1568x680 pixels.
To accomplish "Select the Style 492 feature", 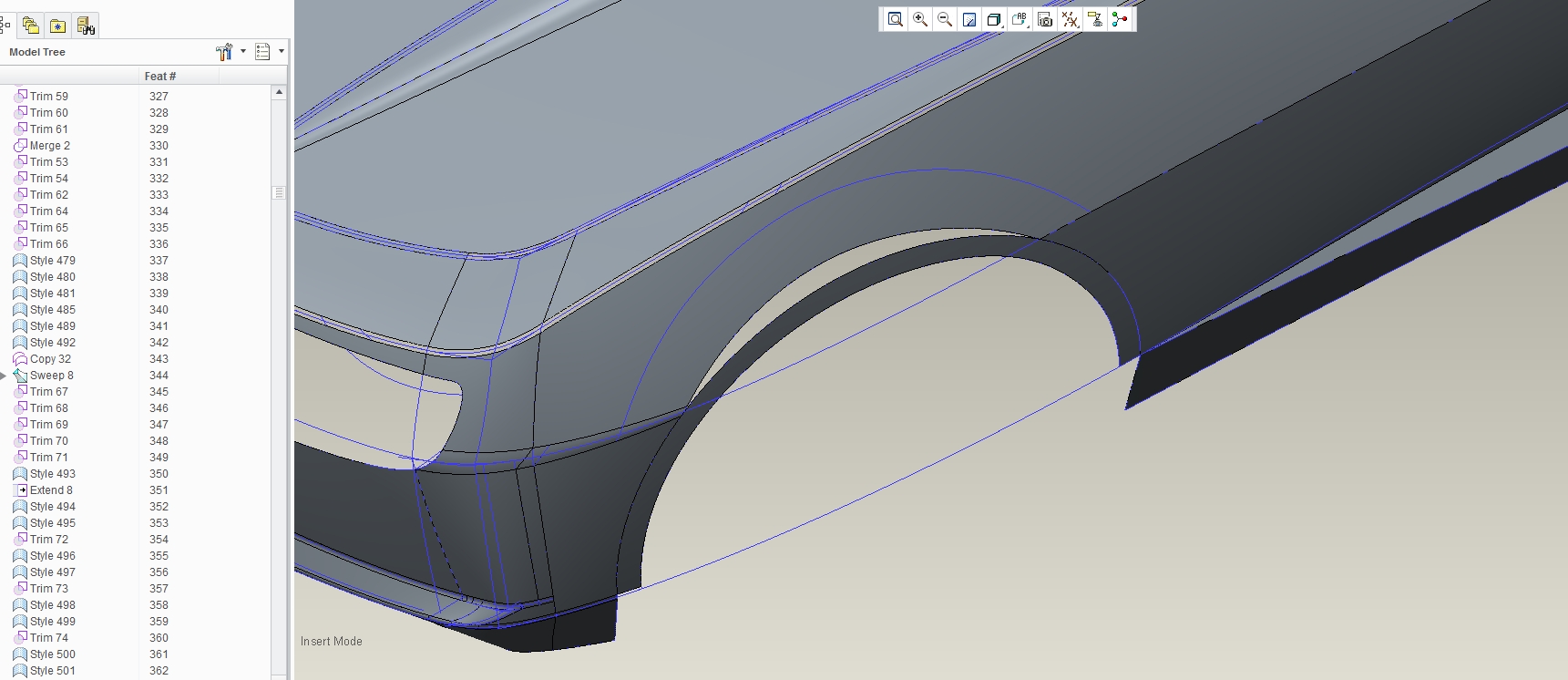I will [x=52, y=343].
